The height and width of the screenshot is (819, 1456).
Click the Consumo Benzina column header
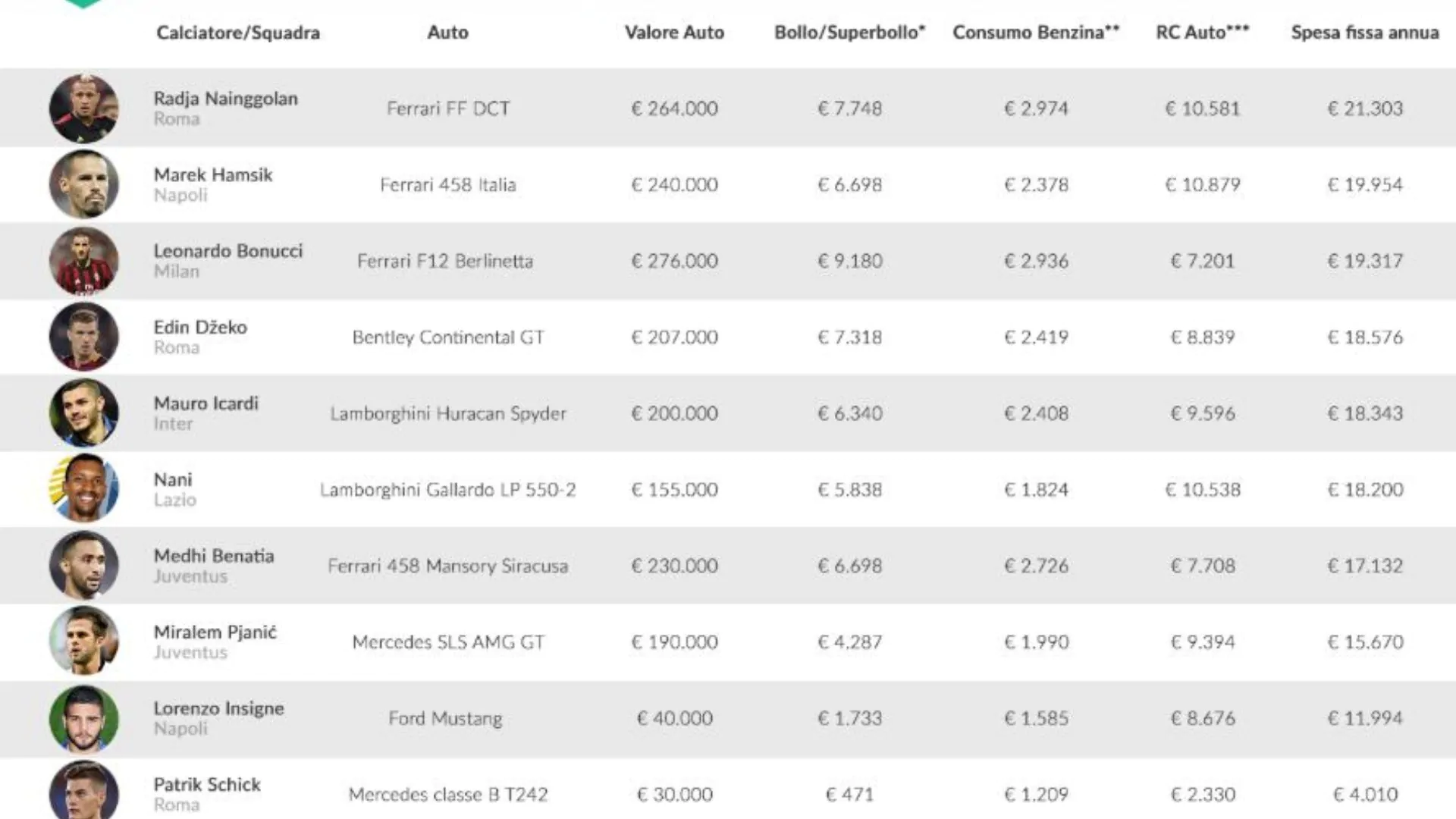point(1036,33)
